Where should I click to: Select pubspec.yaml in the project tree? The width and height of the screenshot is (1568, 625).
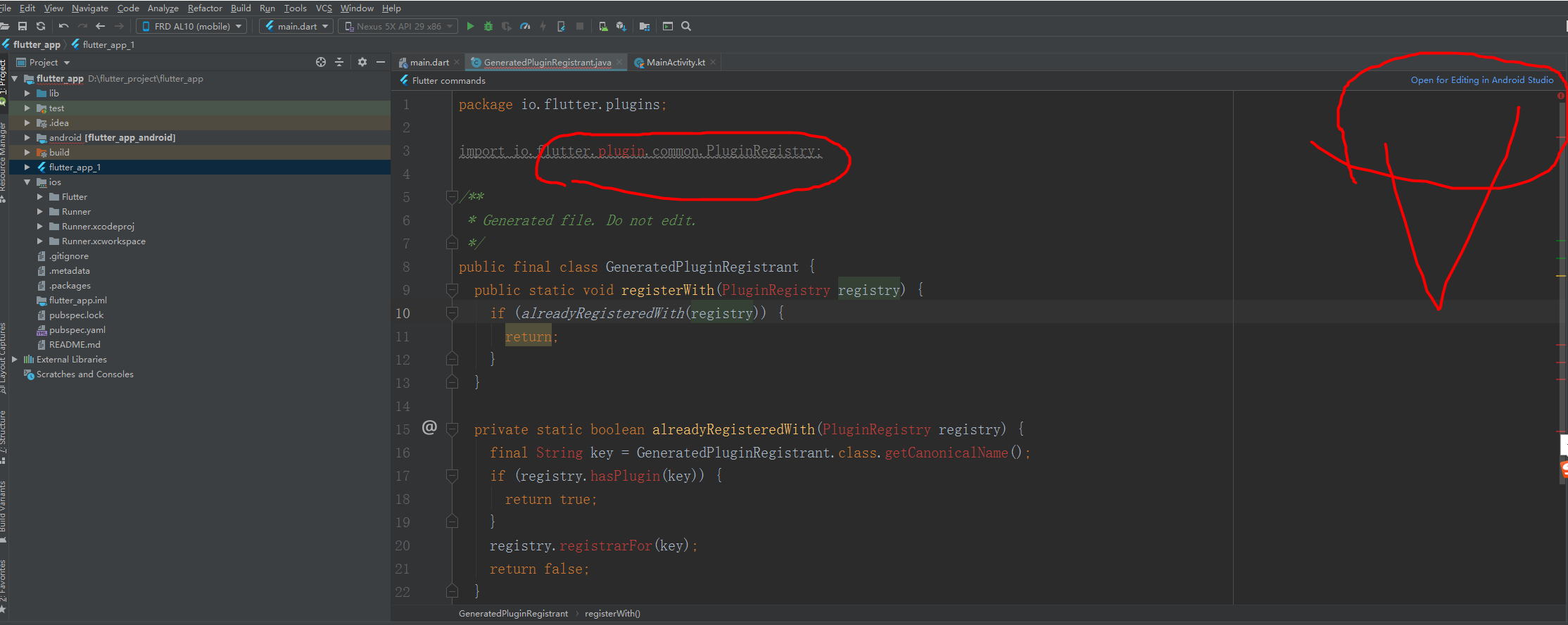[x=77, y=329]
